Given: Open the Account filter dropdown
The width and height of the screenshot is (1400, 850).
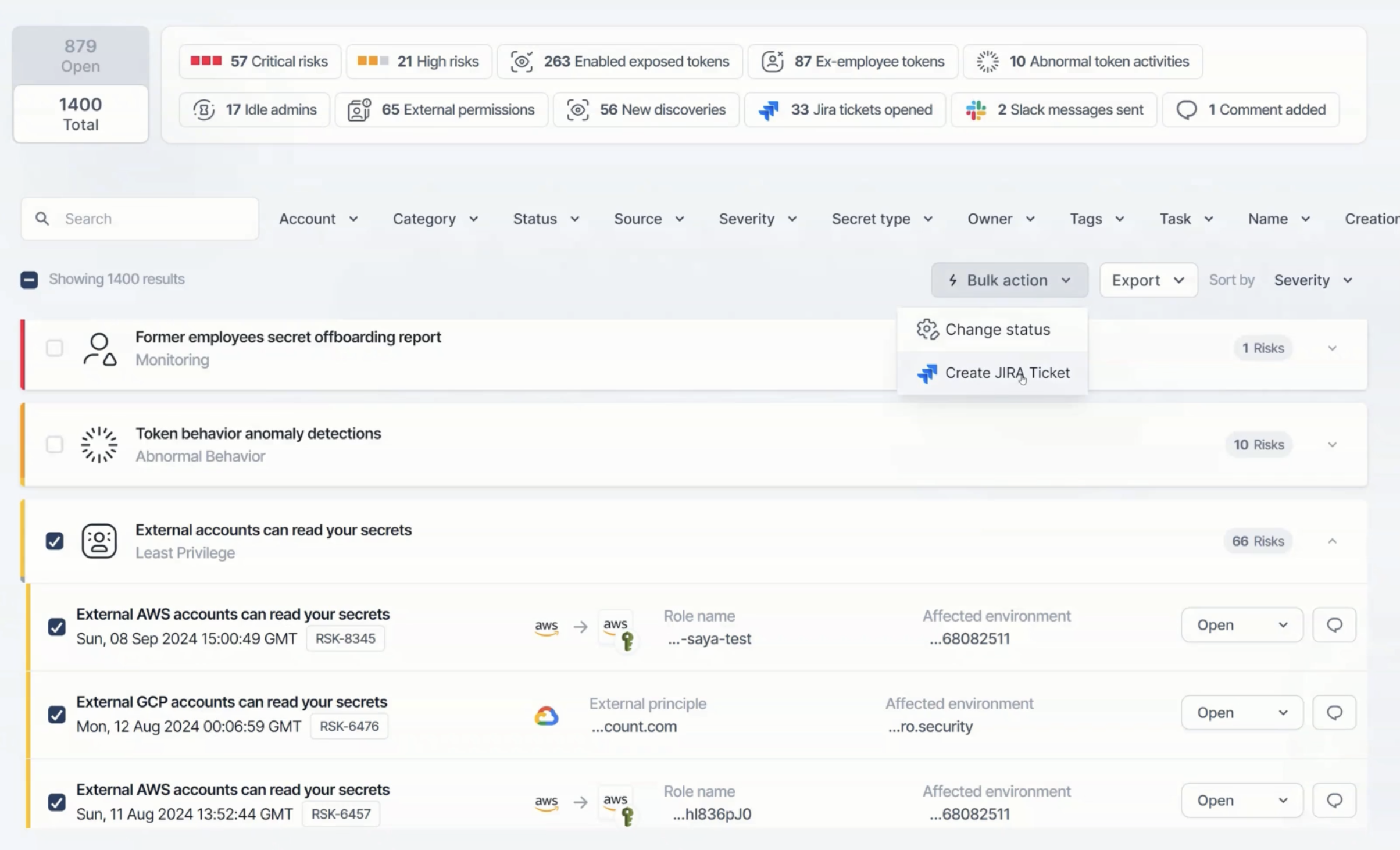Looking at the screenshot, I should pyautogui.click(x=319, y=219).
